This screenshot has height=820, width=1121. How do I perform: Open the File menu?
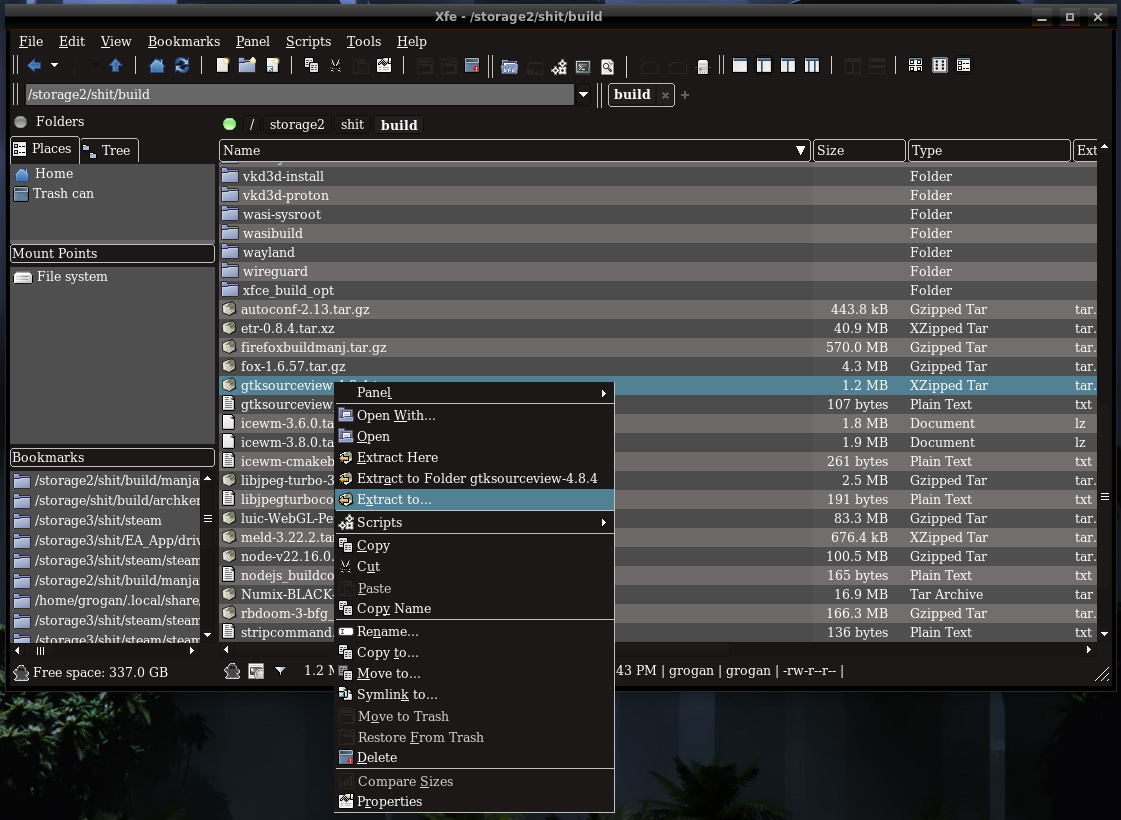coord(31,41)
